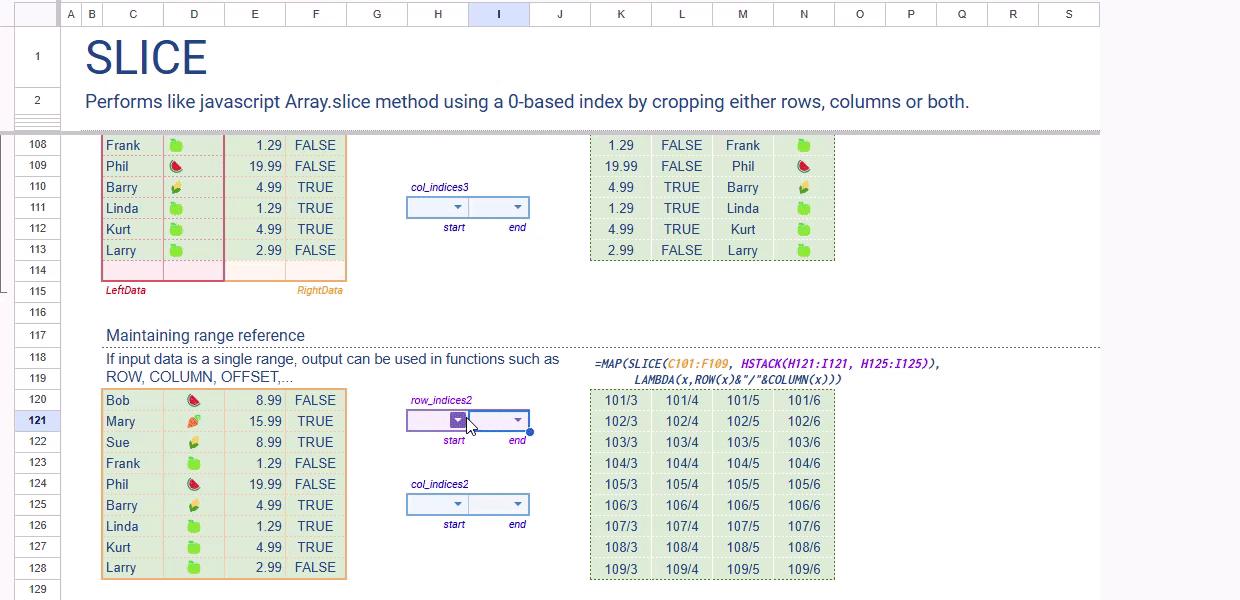Click the '105/5' output cell
The width and height of the screenshot is (1240, 600).
pos(743,484)
